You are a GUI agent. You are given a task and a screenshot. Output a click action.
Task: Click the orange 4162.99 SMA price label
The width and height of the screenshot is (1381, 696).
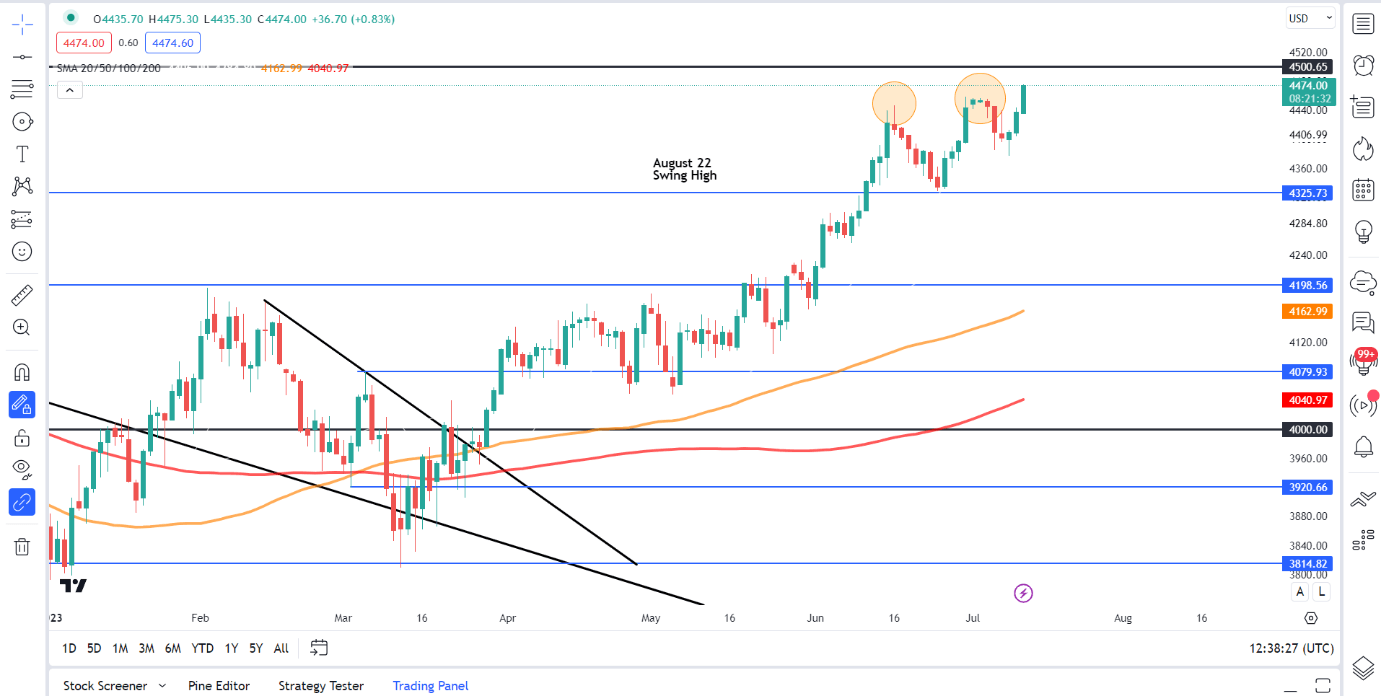click(1308, 312)
